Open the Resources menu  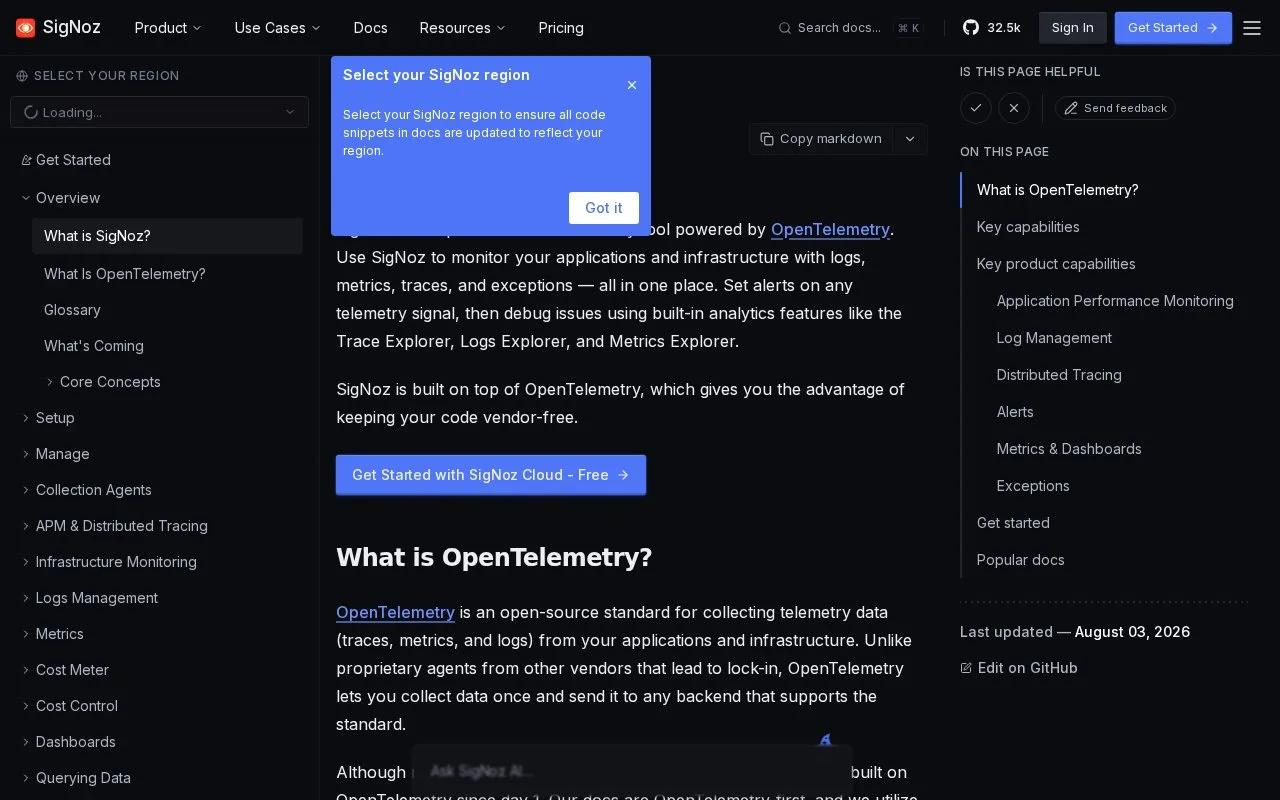tap(463, 28)
